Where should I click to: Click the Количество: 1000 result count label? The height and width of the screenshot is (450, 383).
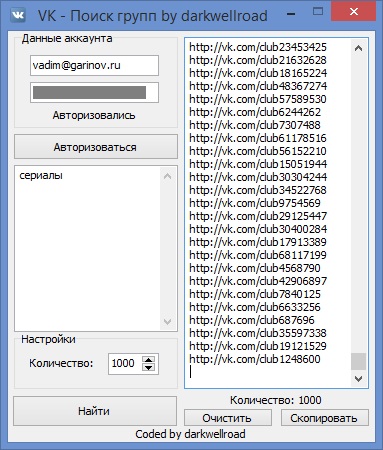(x=276, y=400)
